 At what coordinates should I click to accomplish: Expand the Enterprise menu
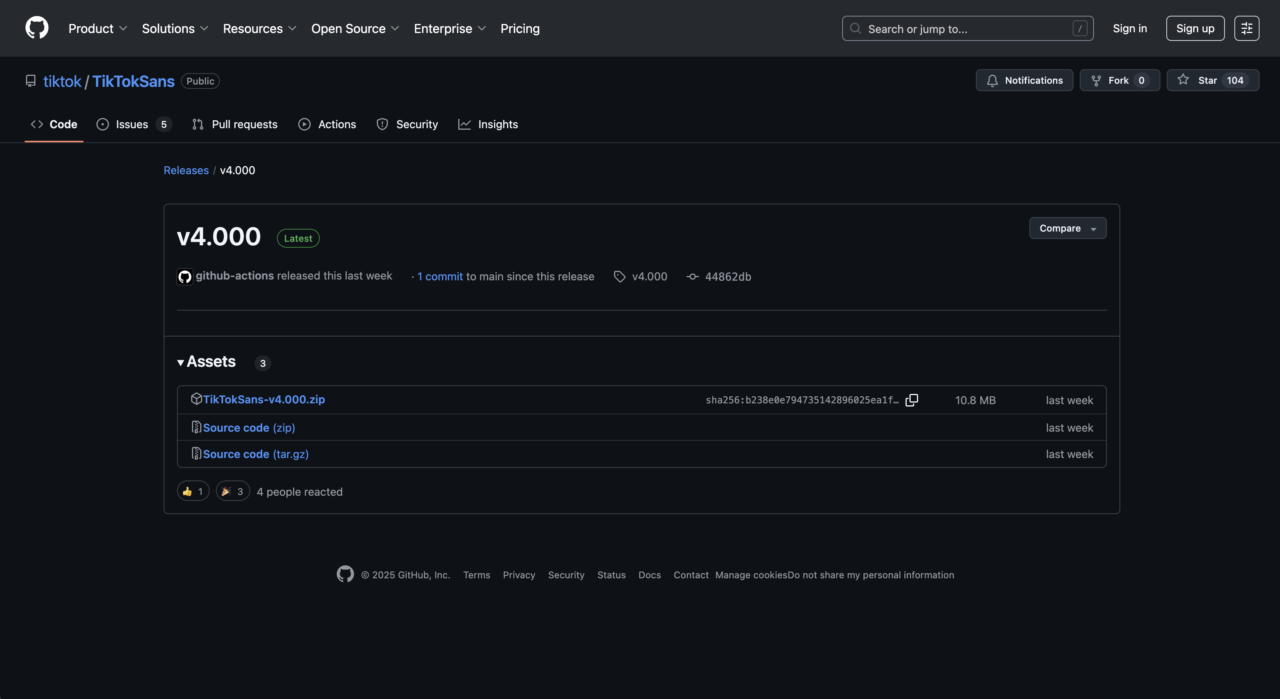click(x=450, y=29)
